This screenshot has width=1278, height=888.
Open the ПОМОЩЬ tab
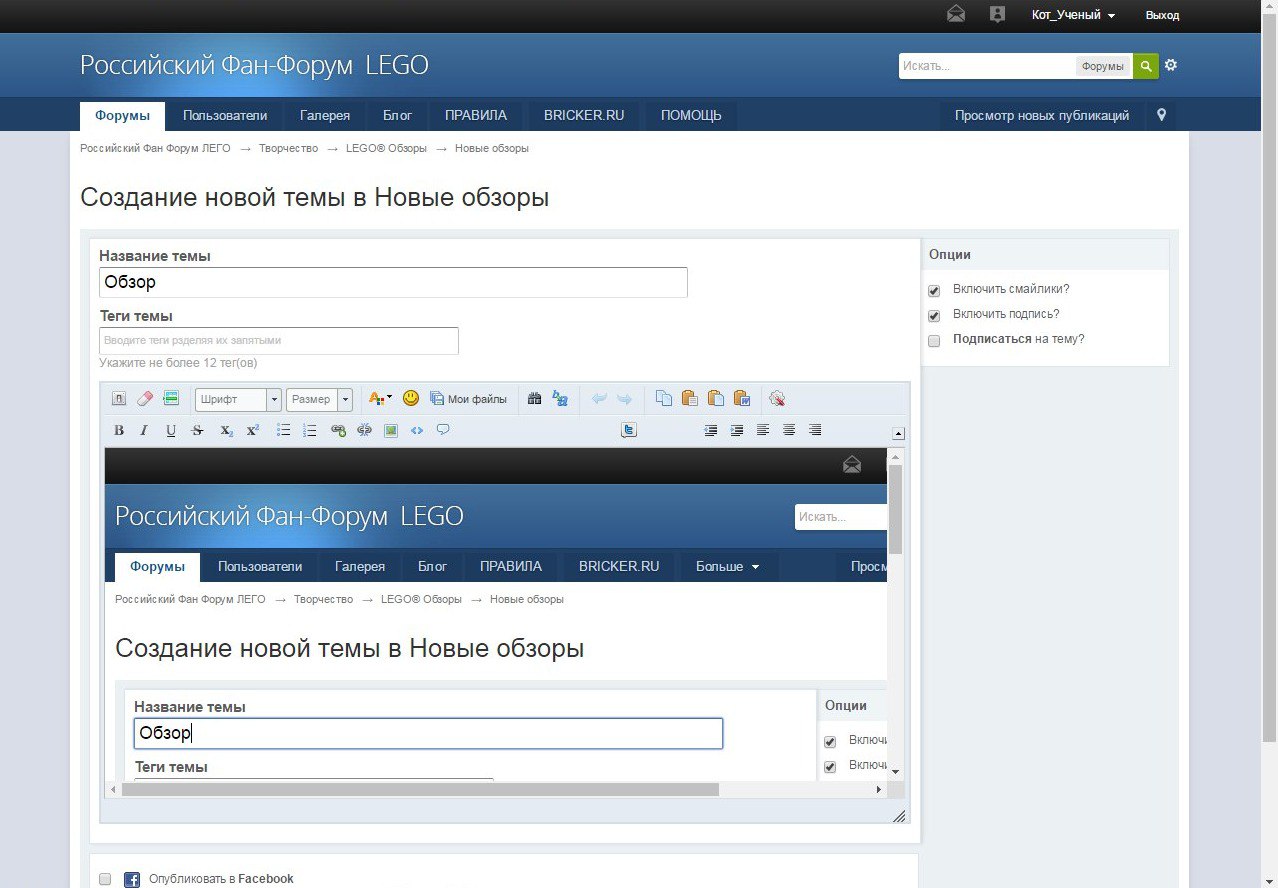(x=691, y=115)
